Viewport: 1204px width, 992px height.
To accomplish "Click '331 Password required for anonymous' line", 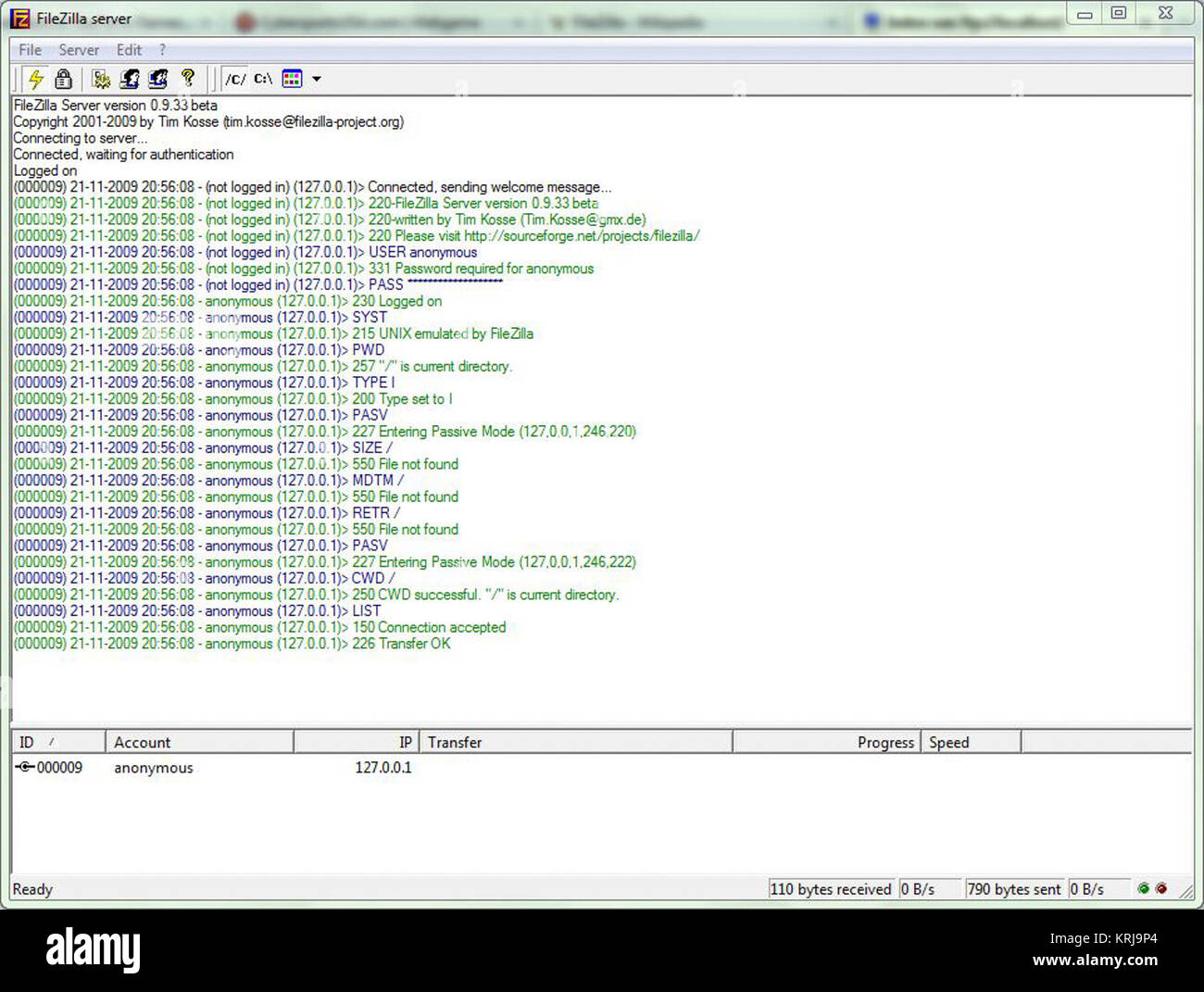I will click(304, 269).
